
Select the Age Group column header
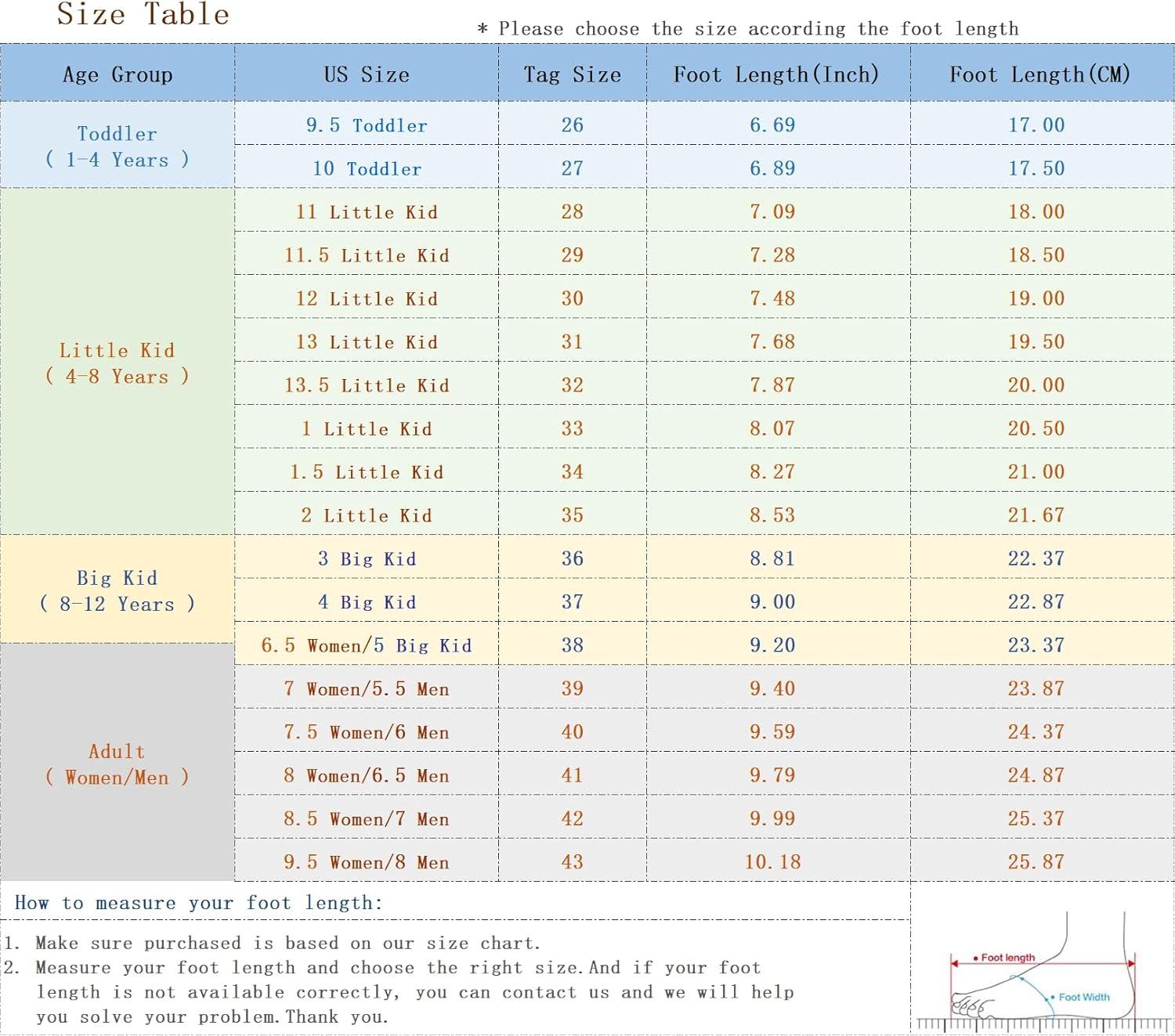point(117,74)
